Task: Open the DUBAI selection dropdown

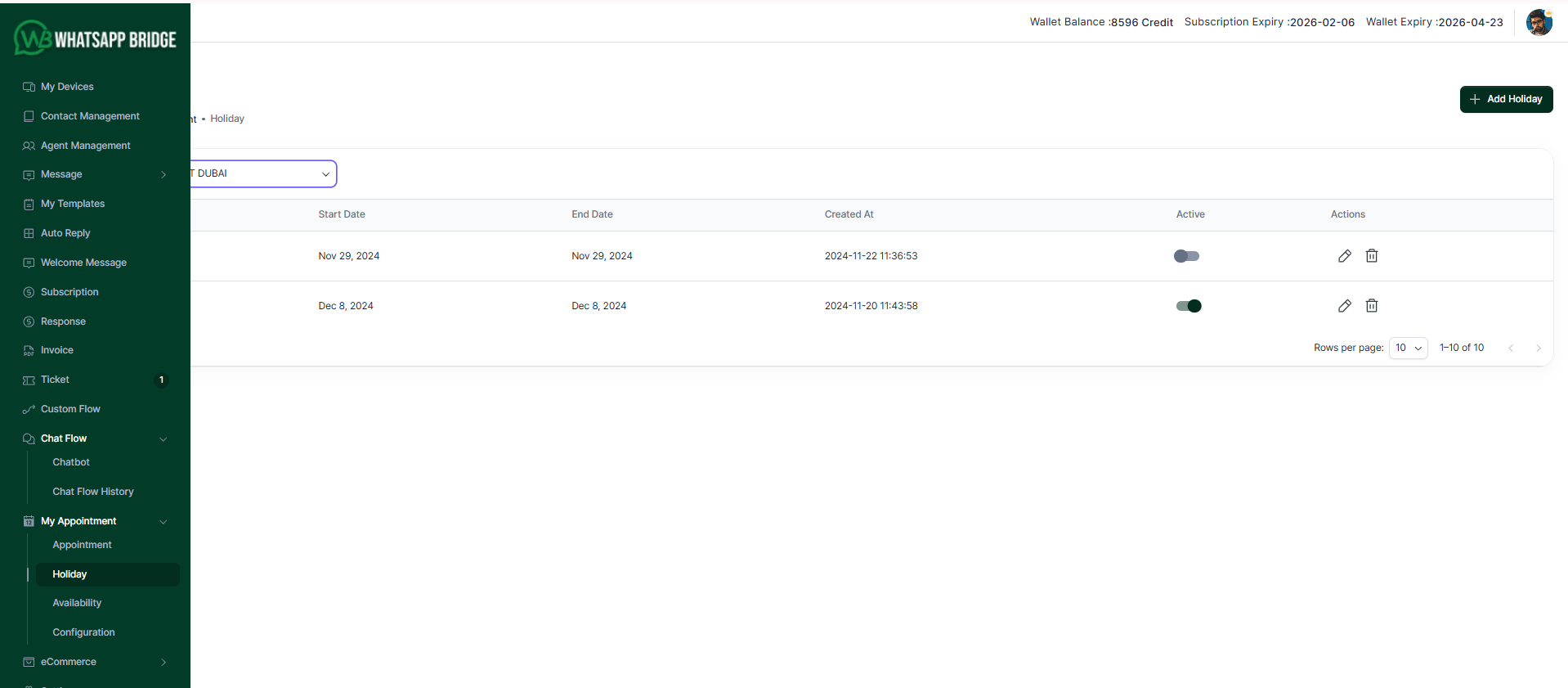Action: click(x=262, y=173)
